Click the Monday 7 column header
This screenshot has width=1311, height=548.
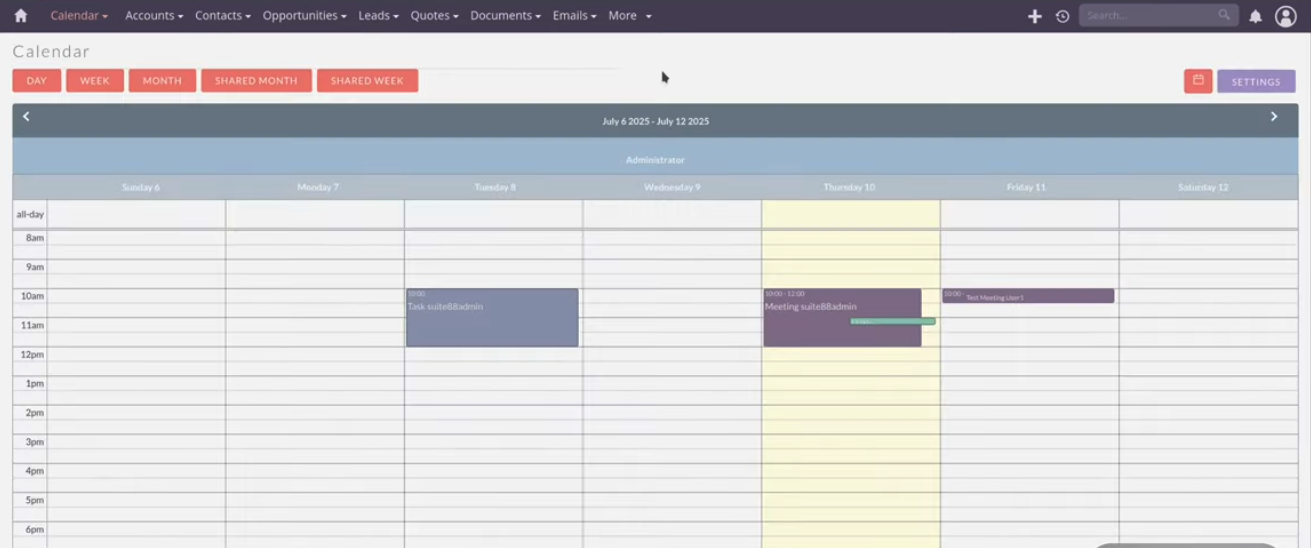(318, 187)
